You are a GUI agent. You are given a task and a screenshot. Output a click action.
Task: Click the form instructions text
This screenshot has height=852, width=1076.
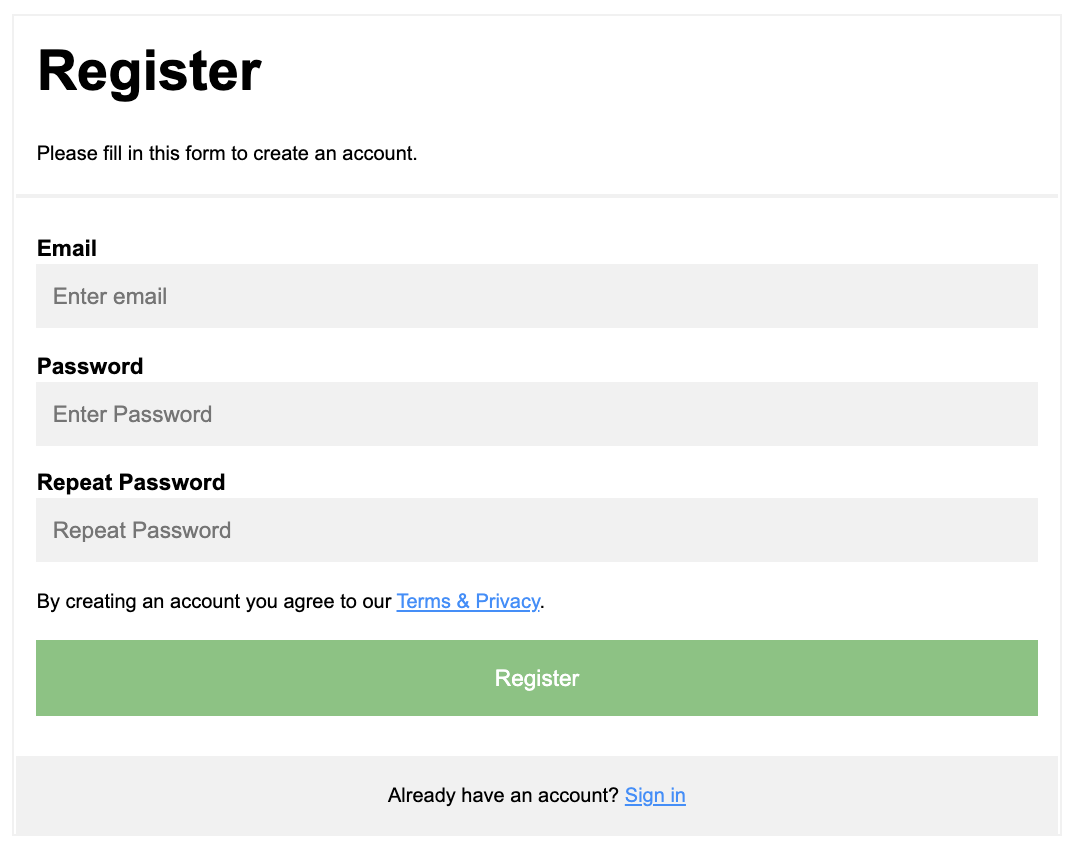pyautogui.click(x=227, y=153)
